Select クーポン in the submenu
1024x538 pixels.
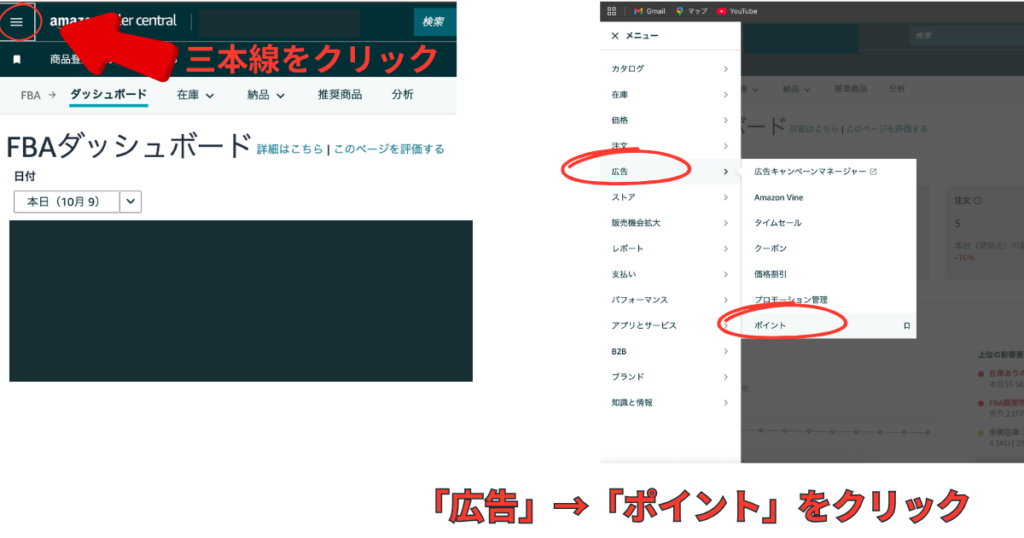(x=770, y=248)
